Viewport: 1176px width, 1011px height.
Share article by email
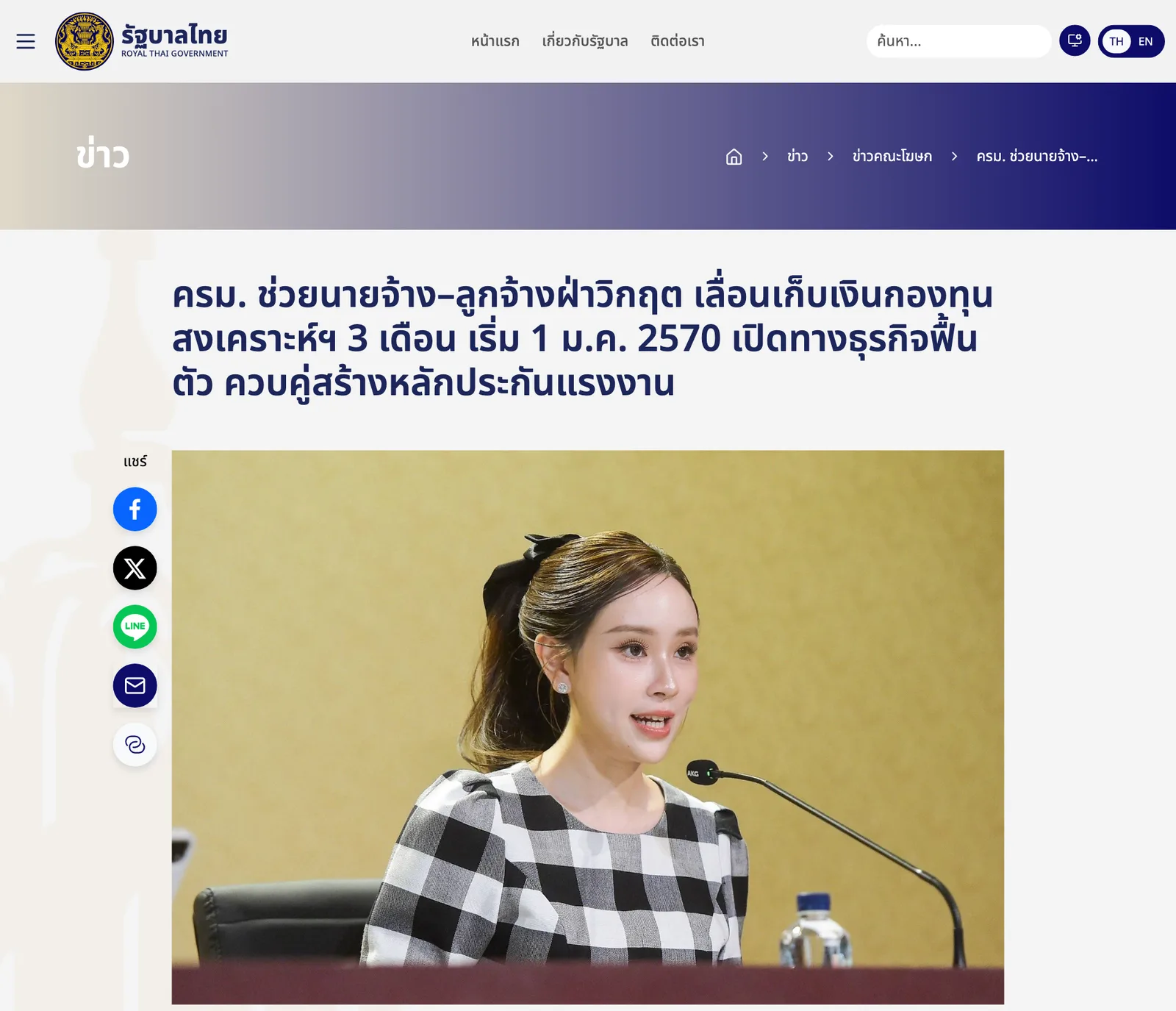(x=135, y=685)
